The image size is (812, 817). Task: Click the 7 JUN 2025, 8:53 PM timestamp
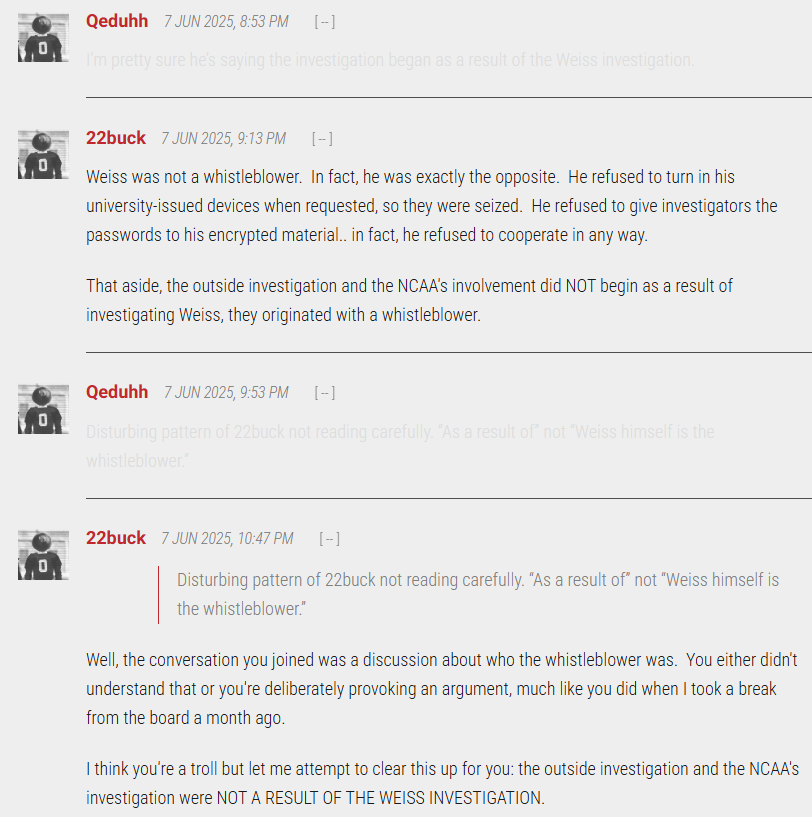point(226,21)
